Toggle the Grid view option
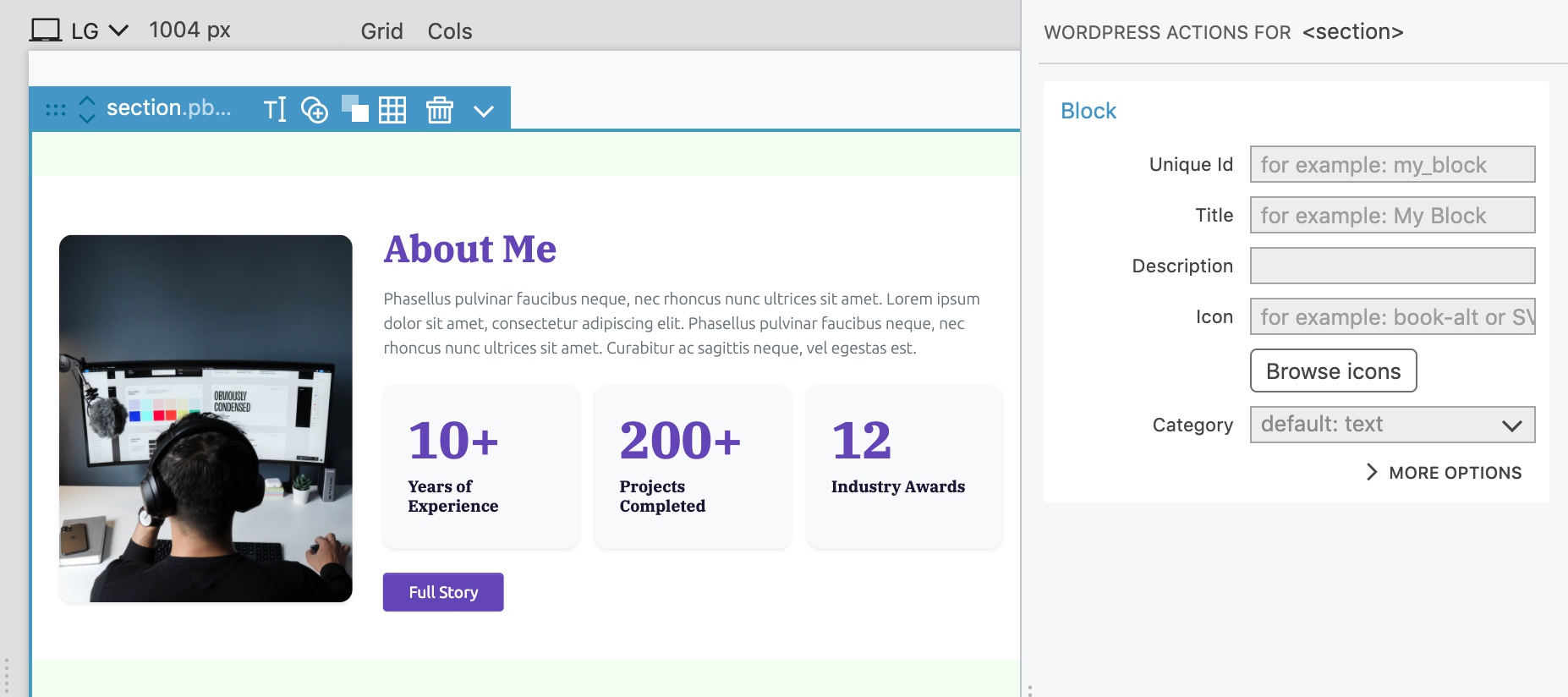 381,31
